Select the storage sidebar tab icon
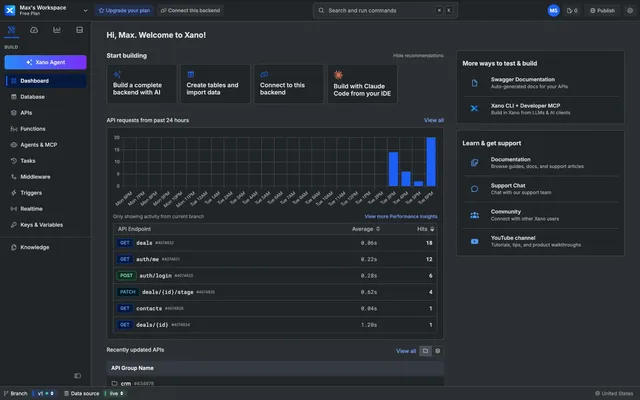 [80, 30]
